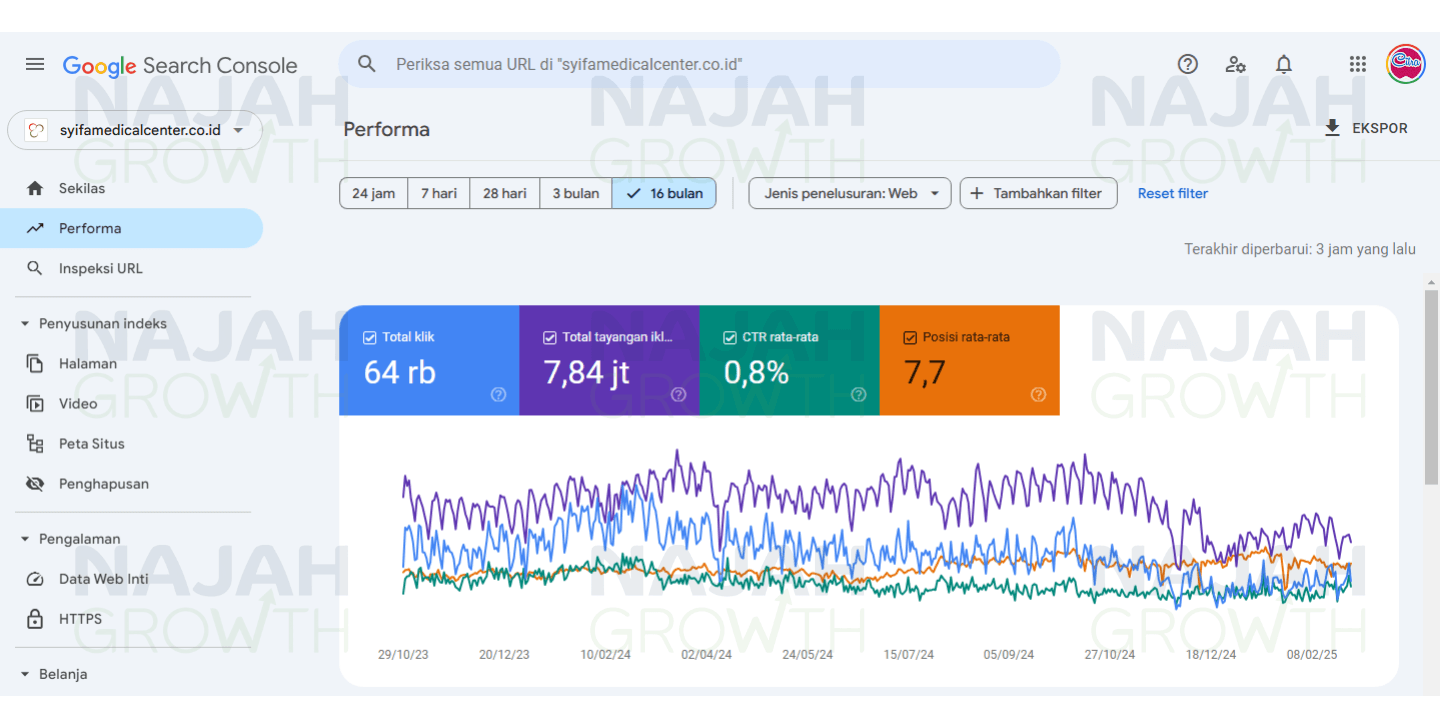Open the Performa menu item
Screen dimensions: 1440x728
click(131, 228)
